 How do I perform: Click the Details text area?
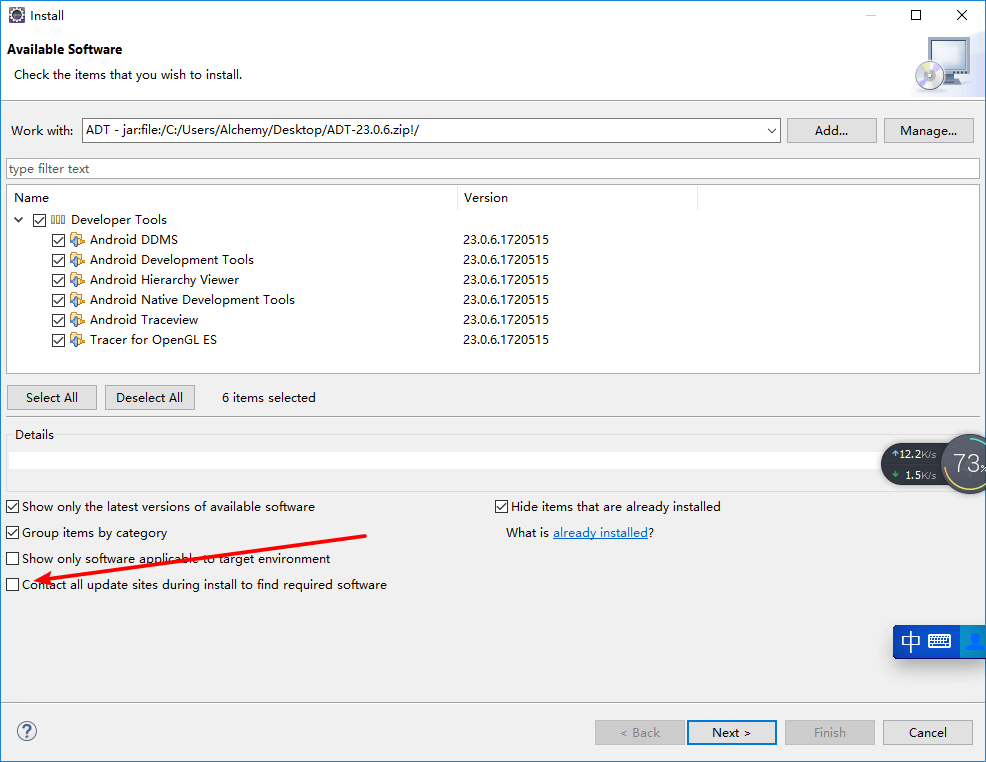click(445, 460)
